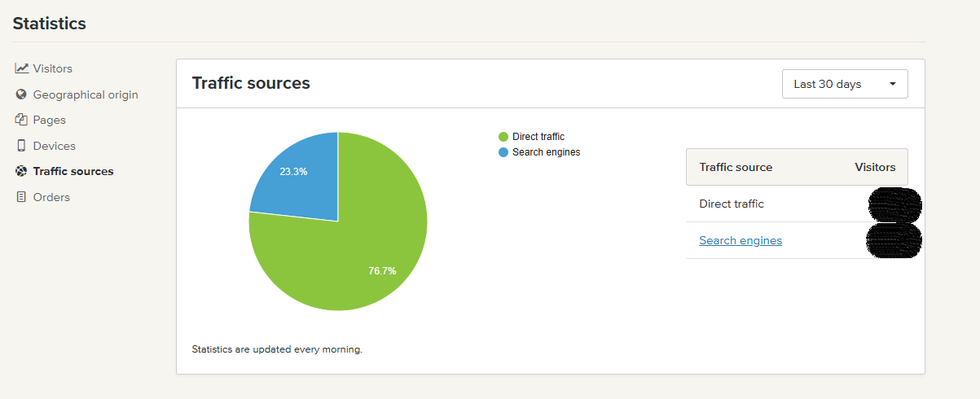Click the Geographical origin globe icon
Image resolution: width=980 pixels, height=399 pixels.
point(21,94)
